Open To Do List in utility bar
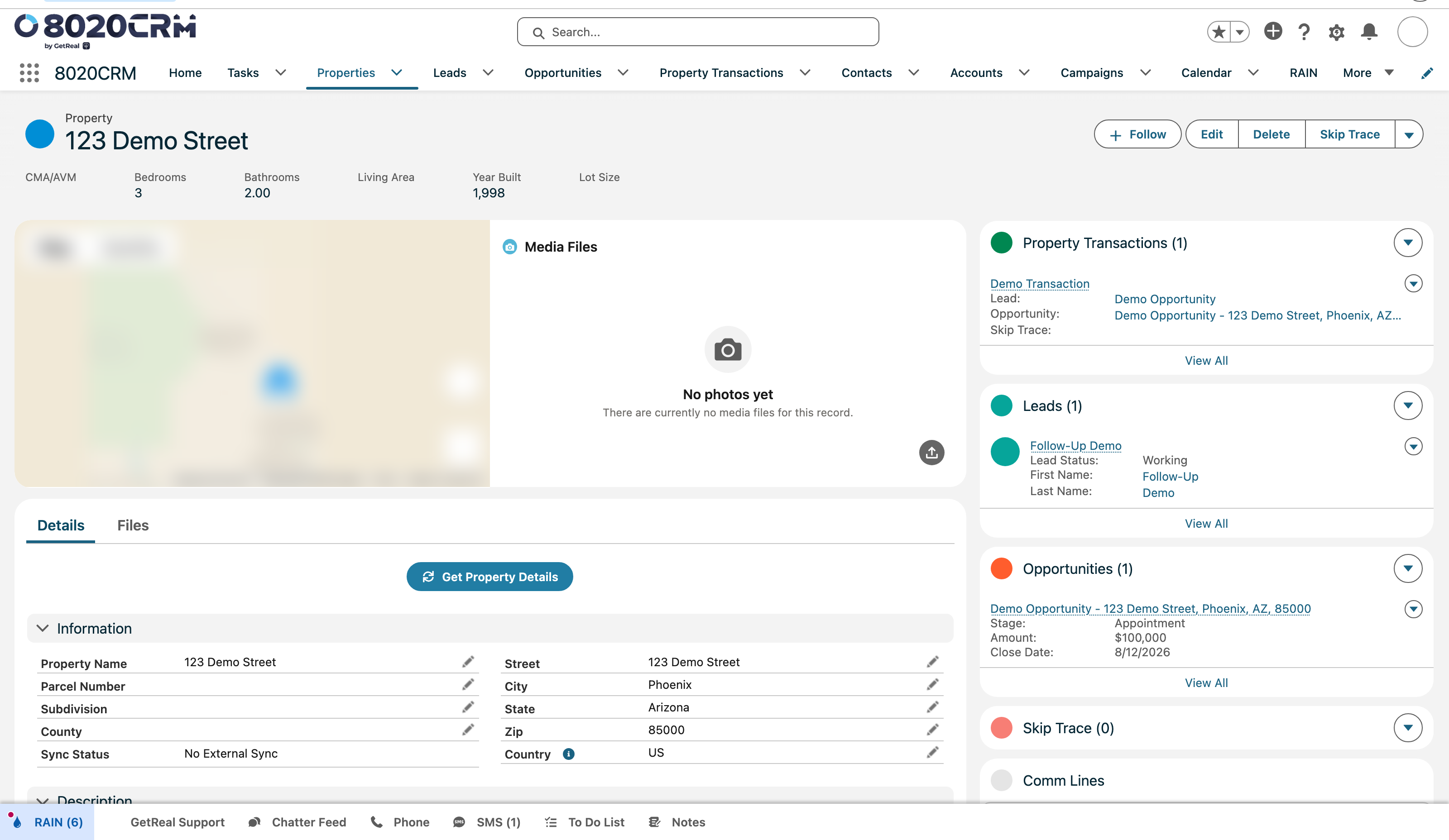Image resolution: width=1449 pixels, height=840 pixels. pyautogui.click(x=585, y=822)
